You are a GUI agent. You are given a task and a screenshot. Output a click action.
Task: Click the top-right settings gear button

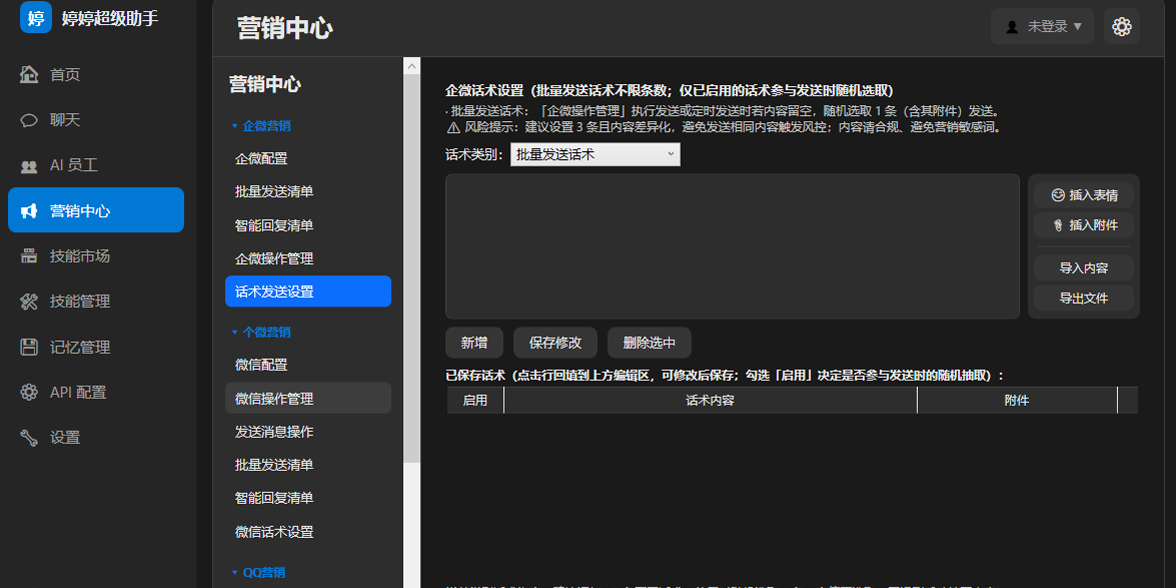pos(1122,27)
